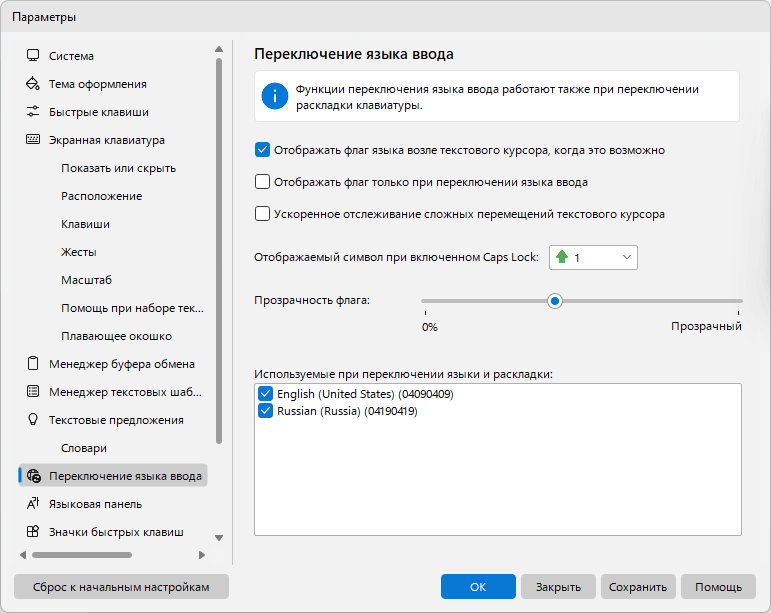Select Показать или скрыть subsection

click(119, 168)
